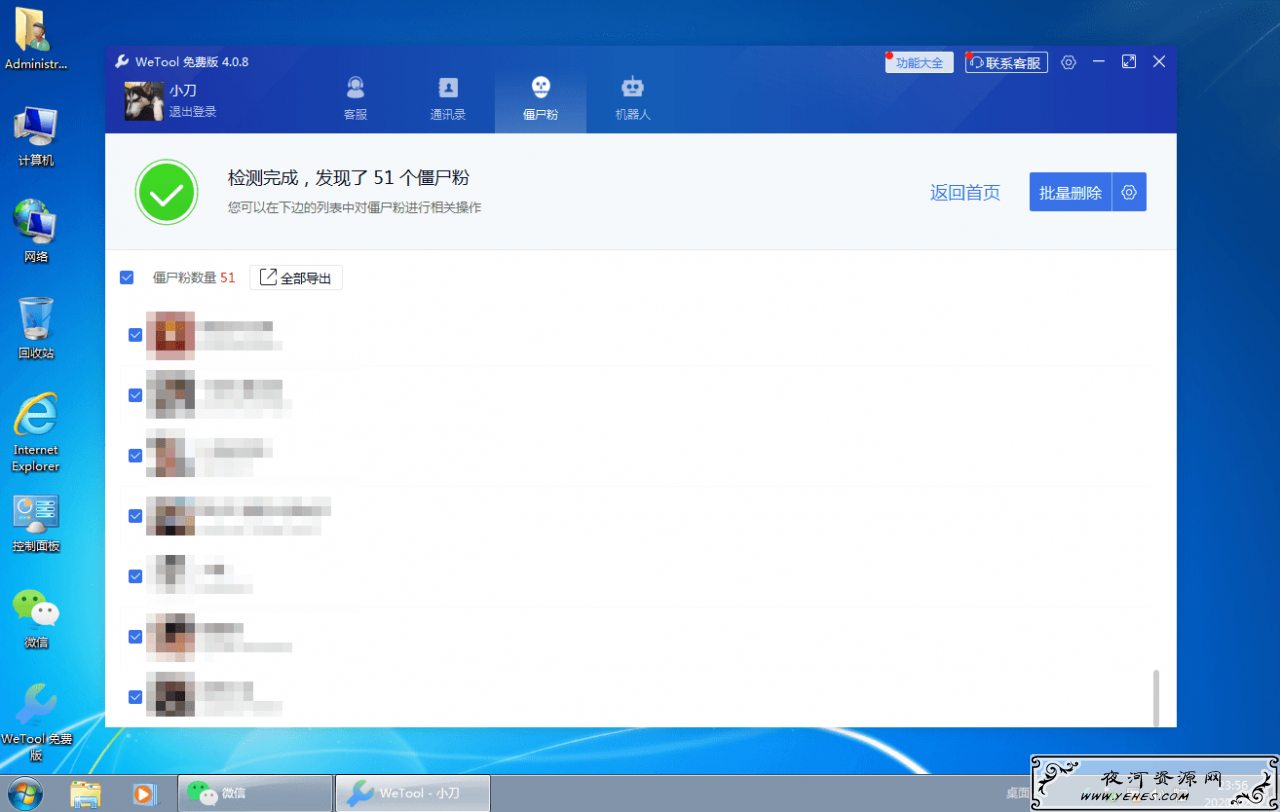This screenshot has width=1280, height=812.
Task: Select the 控制面板 desktop icon
Action: coord(36,523)
